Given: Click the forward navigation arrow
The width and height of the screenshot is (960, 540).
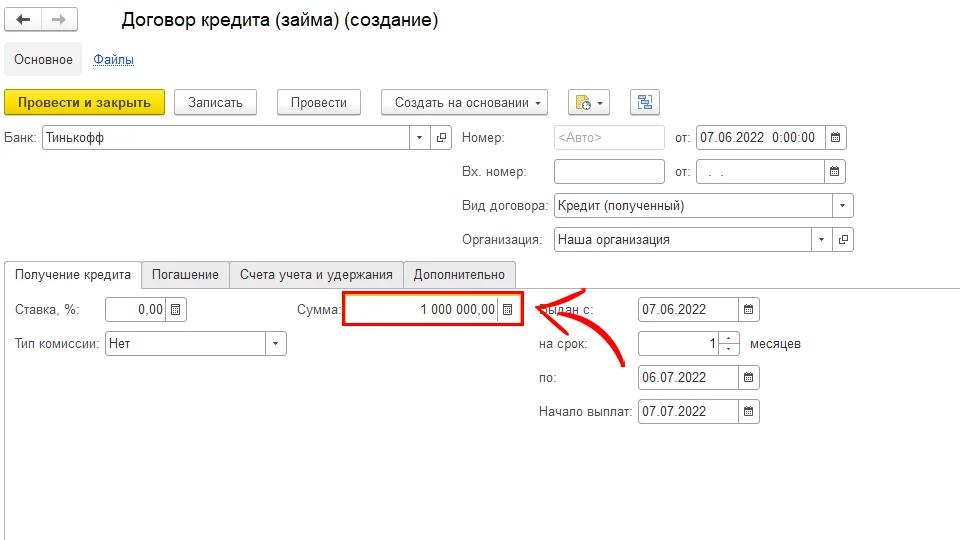Looking at the screenshot, I should 58,20.
